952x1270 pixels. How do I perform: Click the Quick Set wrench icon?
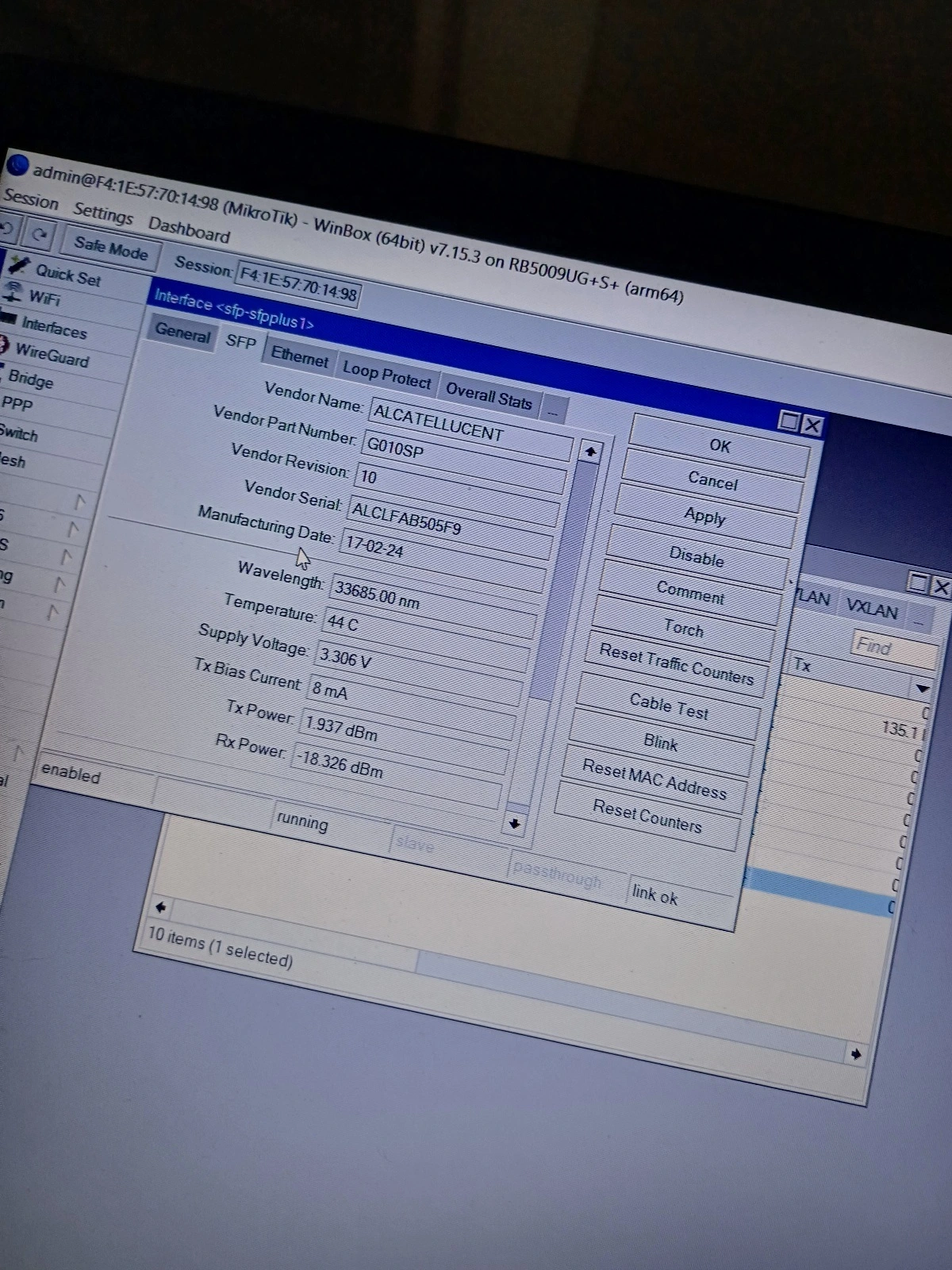click(x=18, y=266)
